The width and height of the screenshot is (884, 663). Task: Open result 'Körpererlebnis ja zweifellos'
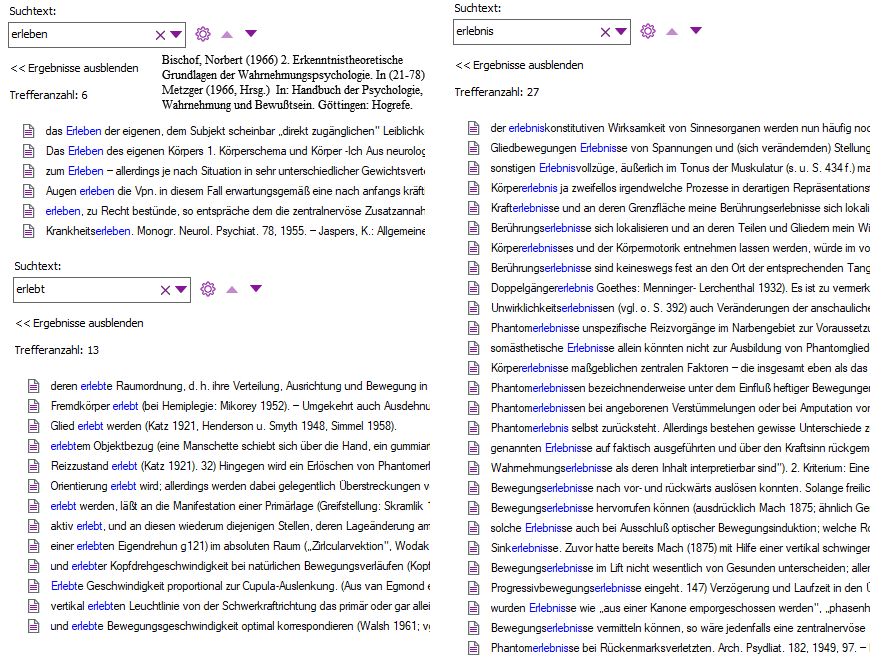pos(680,188)
